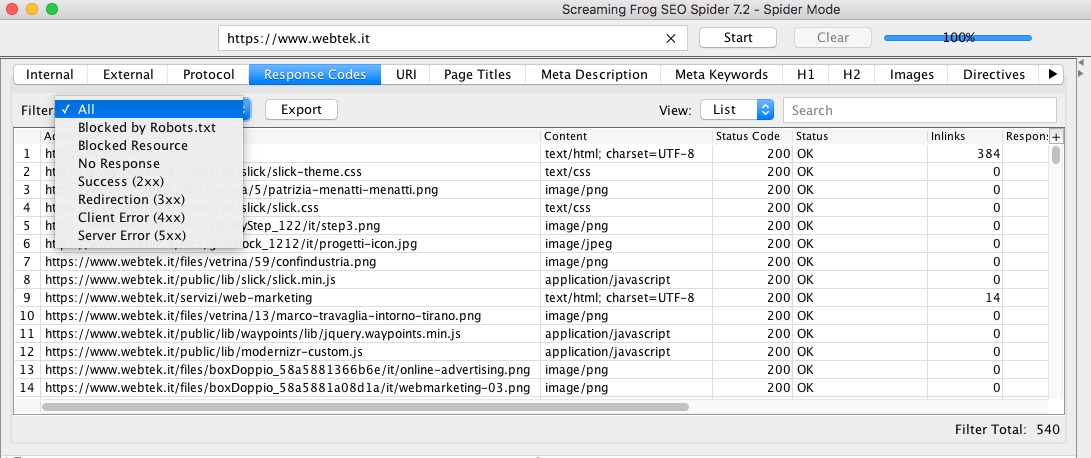This screenshot has width=1091, height=458.
Task: Filter by Success (2xx)
Action: 149,182
